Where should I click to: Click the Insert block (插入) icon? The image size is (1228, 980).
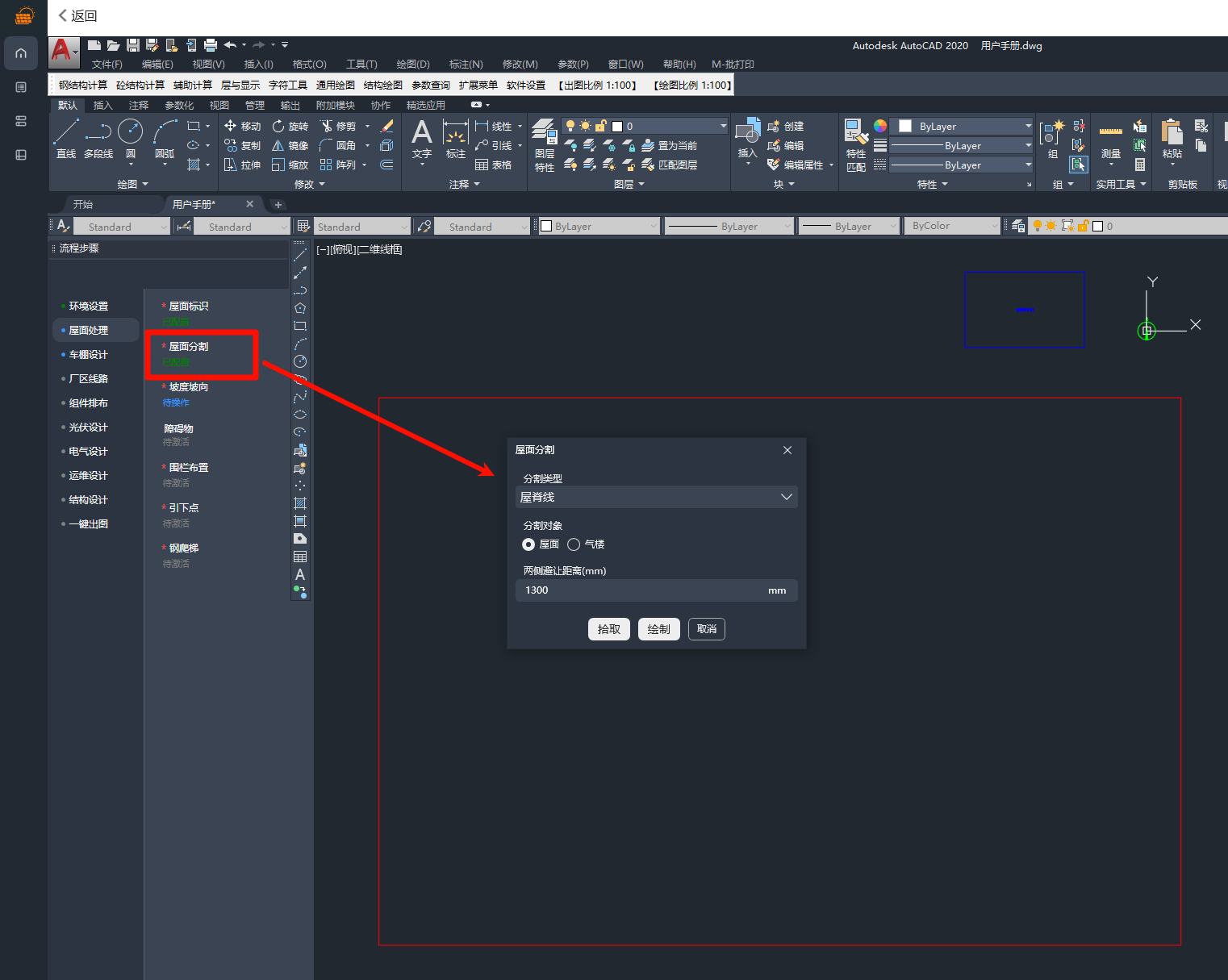(x=747, y=133)
